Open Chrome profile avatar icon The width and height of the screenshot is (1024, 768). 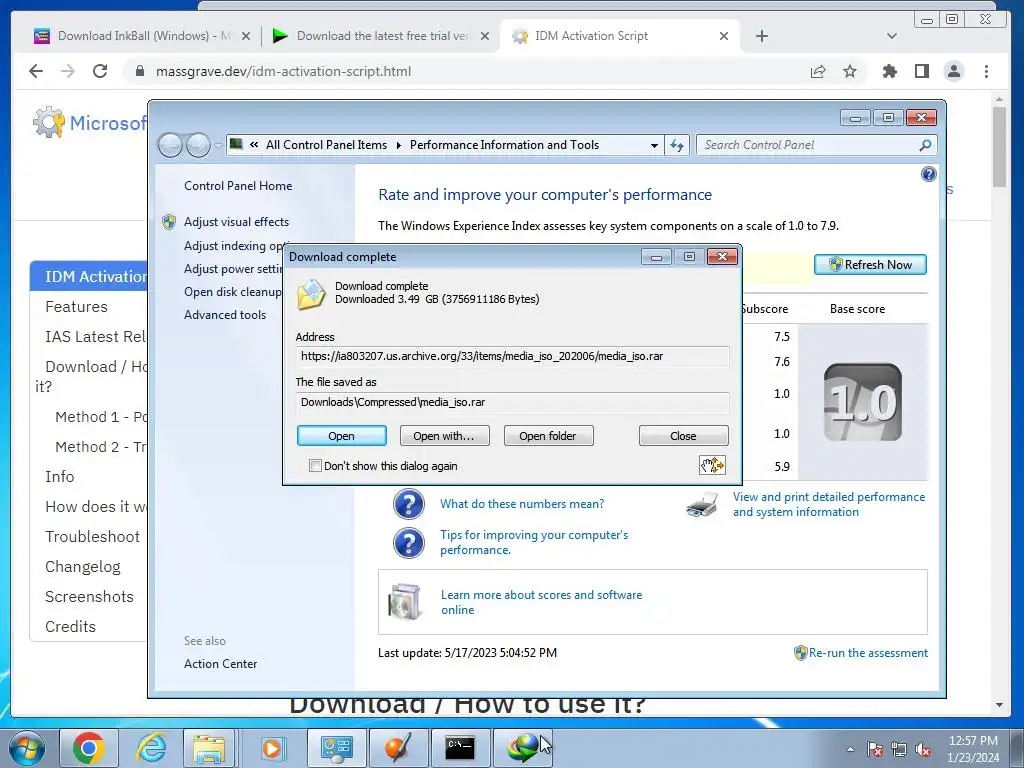pyautogui.click(x=953, y=71)
